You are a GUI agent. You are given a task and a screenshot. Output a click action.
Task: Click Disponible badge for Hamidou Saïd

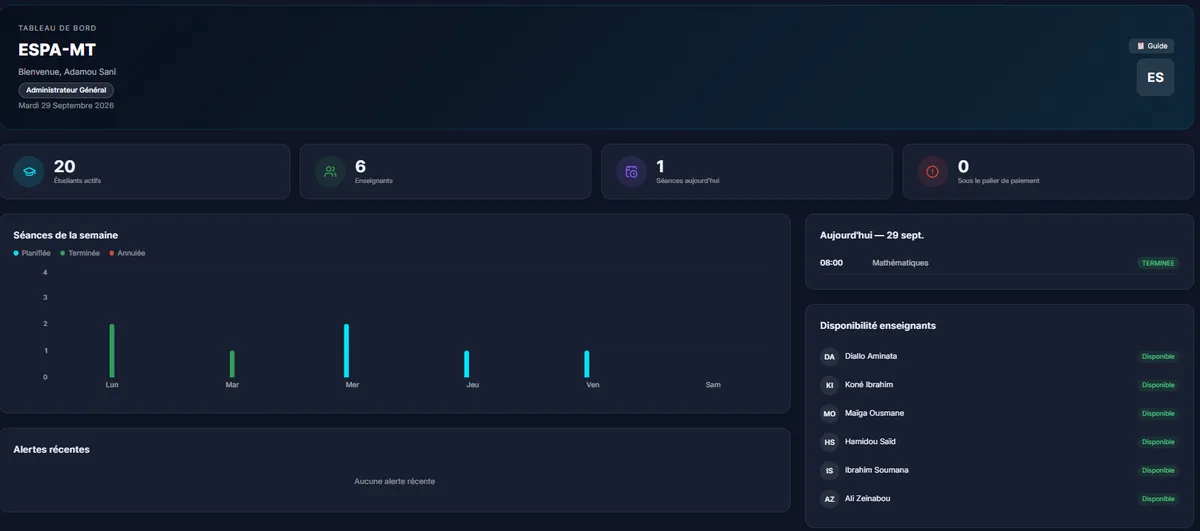click(1158, 442)
